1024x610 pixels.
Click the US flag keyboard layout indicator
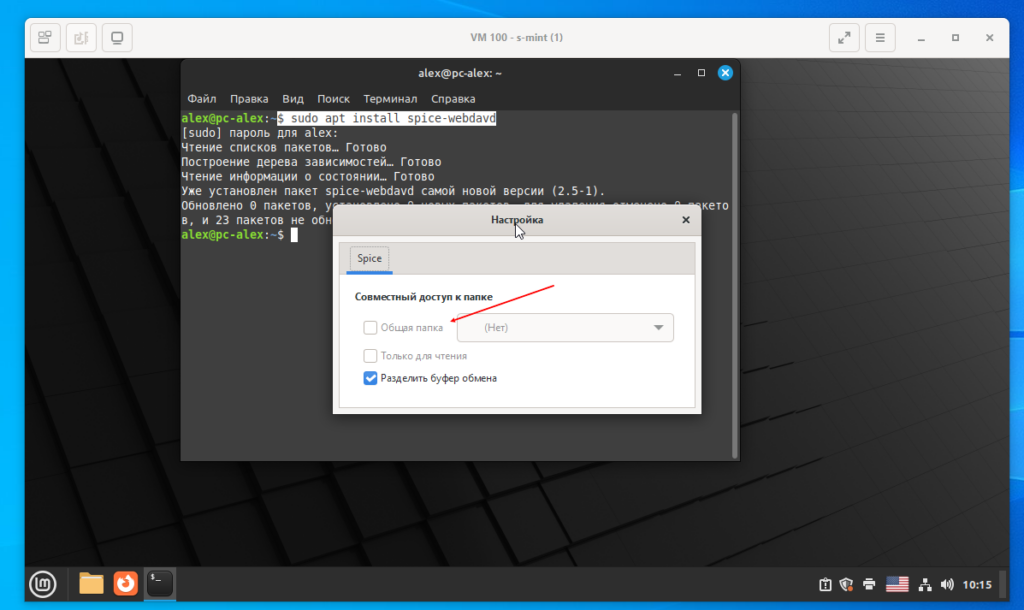pyautogui.click(x=897, y=585)
